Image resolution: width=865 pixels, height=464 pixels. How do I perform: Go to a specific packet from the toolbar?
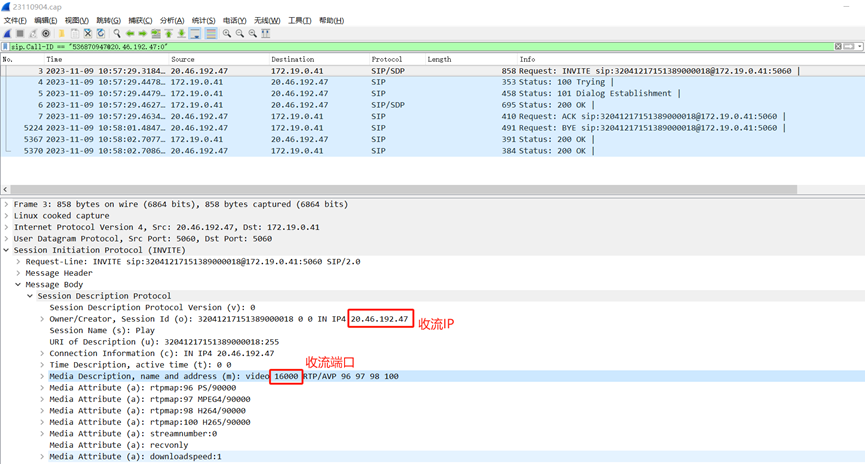156,33
